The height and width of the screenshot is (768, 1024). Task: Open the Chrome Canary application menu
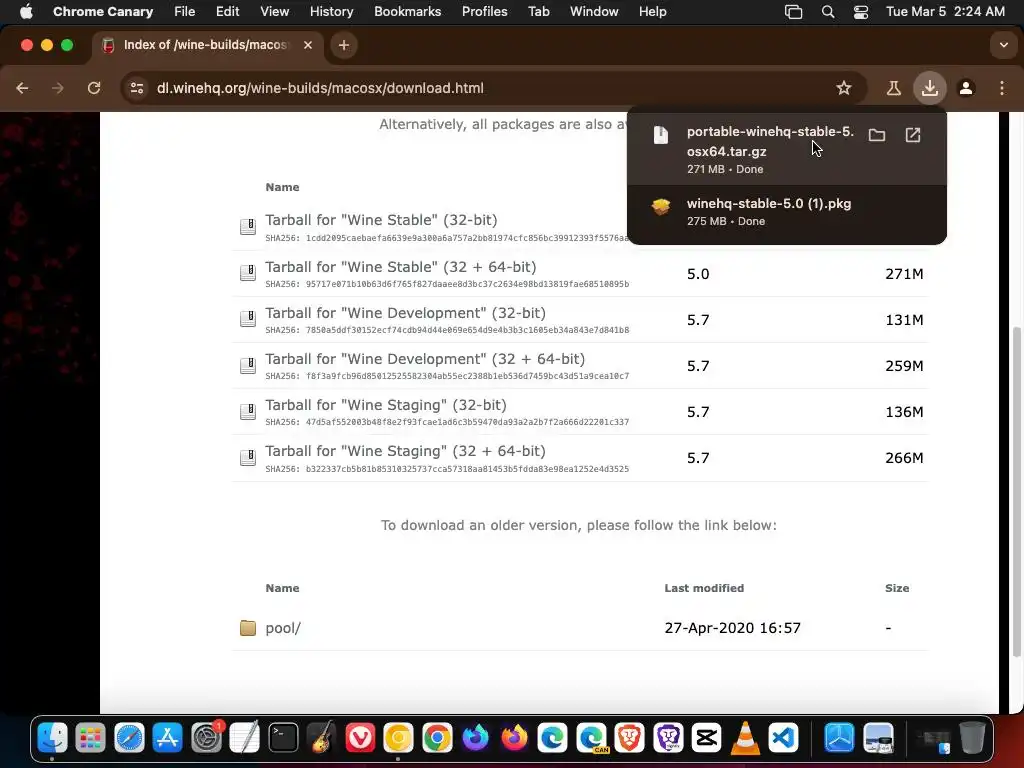[103, 12]
